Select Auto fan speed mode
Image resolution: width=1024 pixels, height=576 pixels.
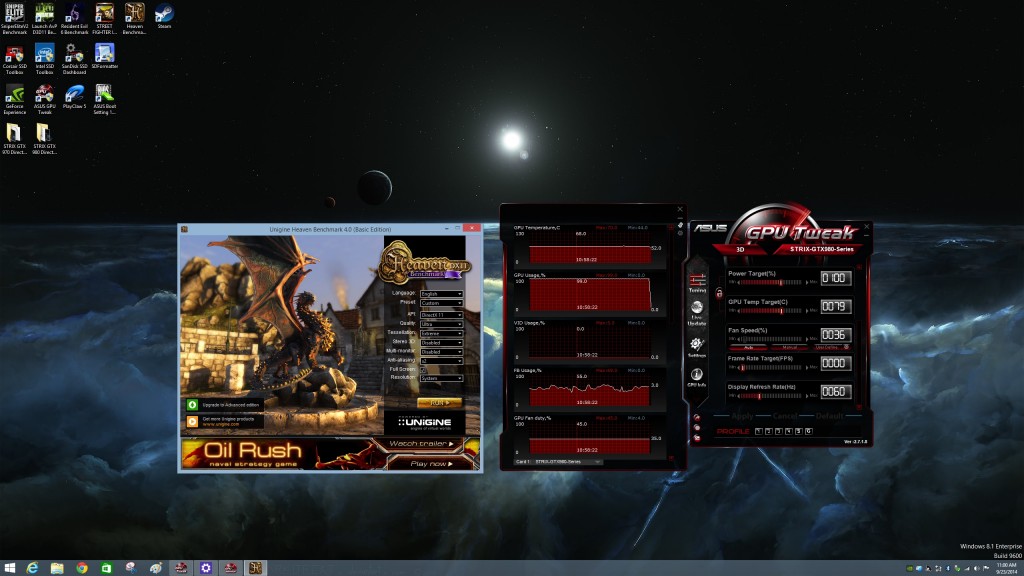(x=748, y=347)
